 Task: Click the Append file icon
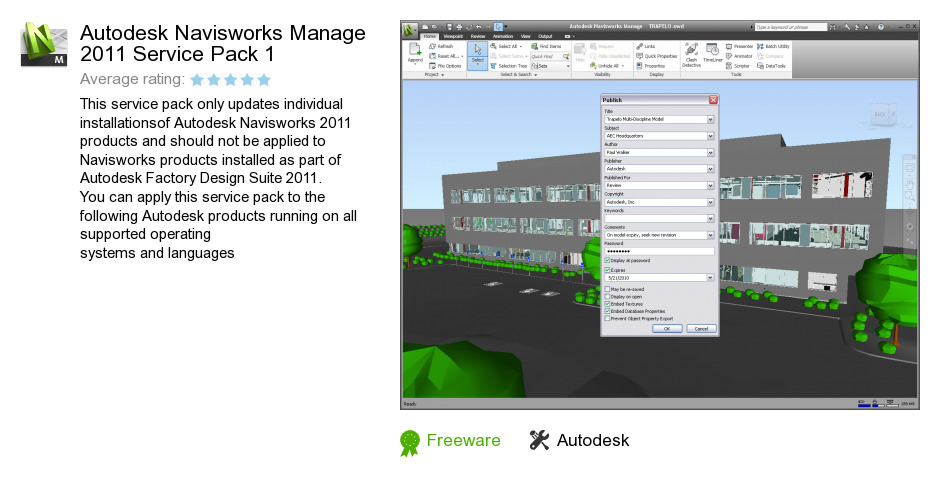[x=415, y=49]
